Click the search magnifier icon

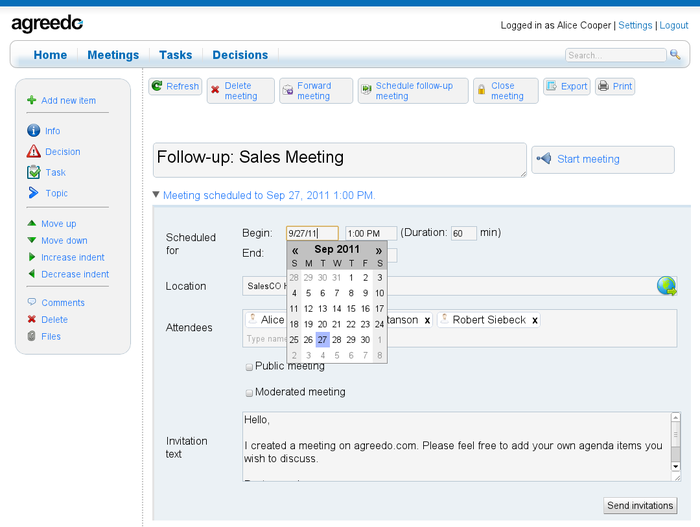[x=675, y=55]
